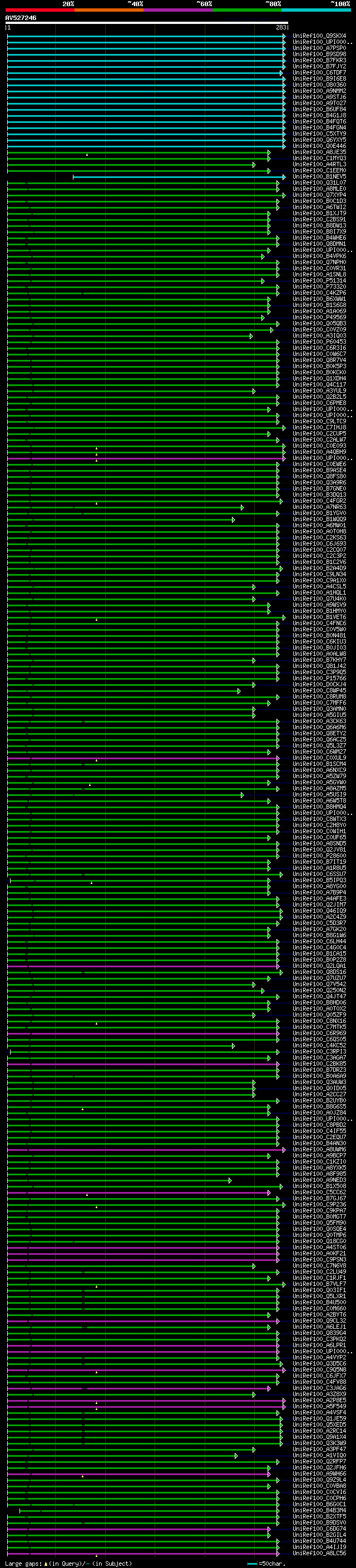The height and width of the screenshot is (1568, 356).
Task: Open hit UniRef100_A4IJI9
Action: point(319,1547)
